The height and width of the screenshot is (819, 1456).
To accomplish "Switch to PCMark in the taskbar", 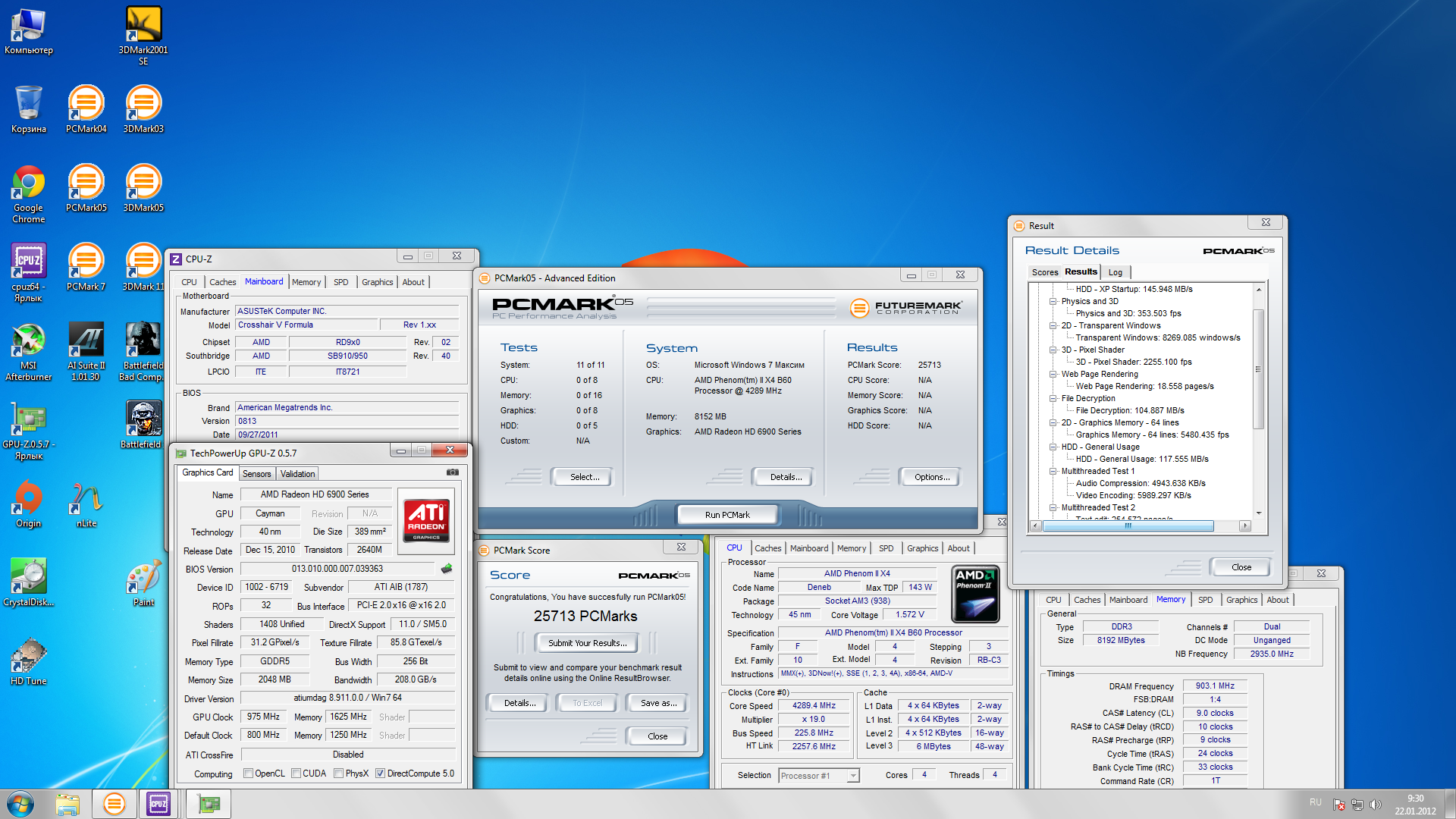I will 115,804.
